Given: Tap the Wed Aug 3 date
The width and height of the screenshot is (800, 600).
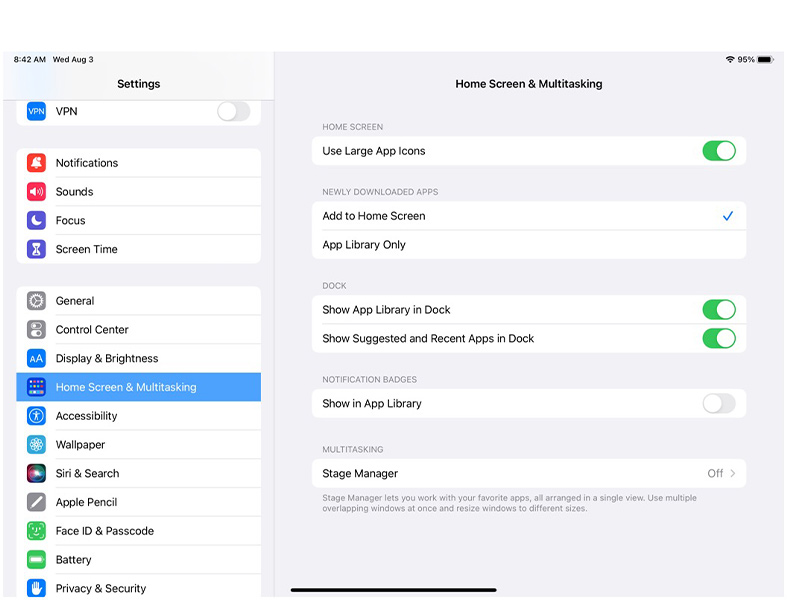Looking at the screenshot, I should tap(73, 59).
